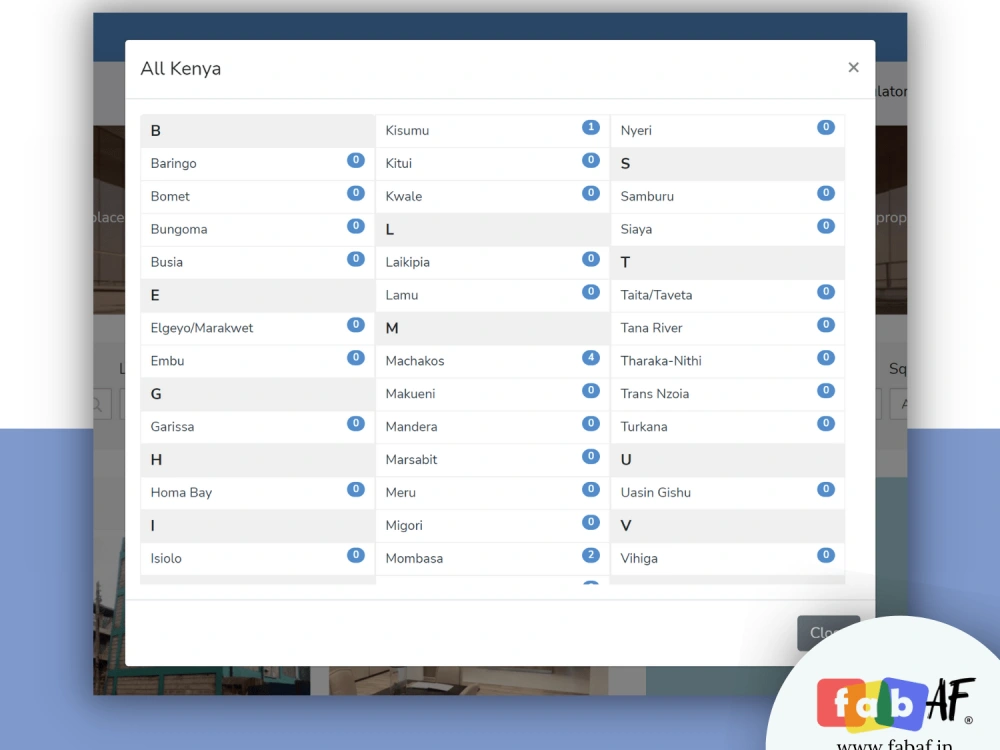This screenshot has height=750, width=1000.
Task: Pick Busia county
Action: coord(258,262)
